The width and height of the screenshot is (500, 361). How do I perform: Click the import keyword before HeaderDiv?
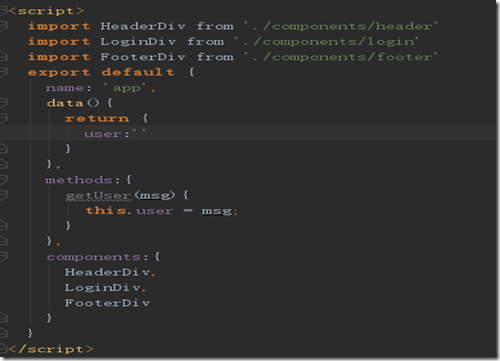tap(59, 26)
